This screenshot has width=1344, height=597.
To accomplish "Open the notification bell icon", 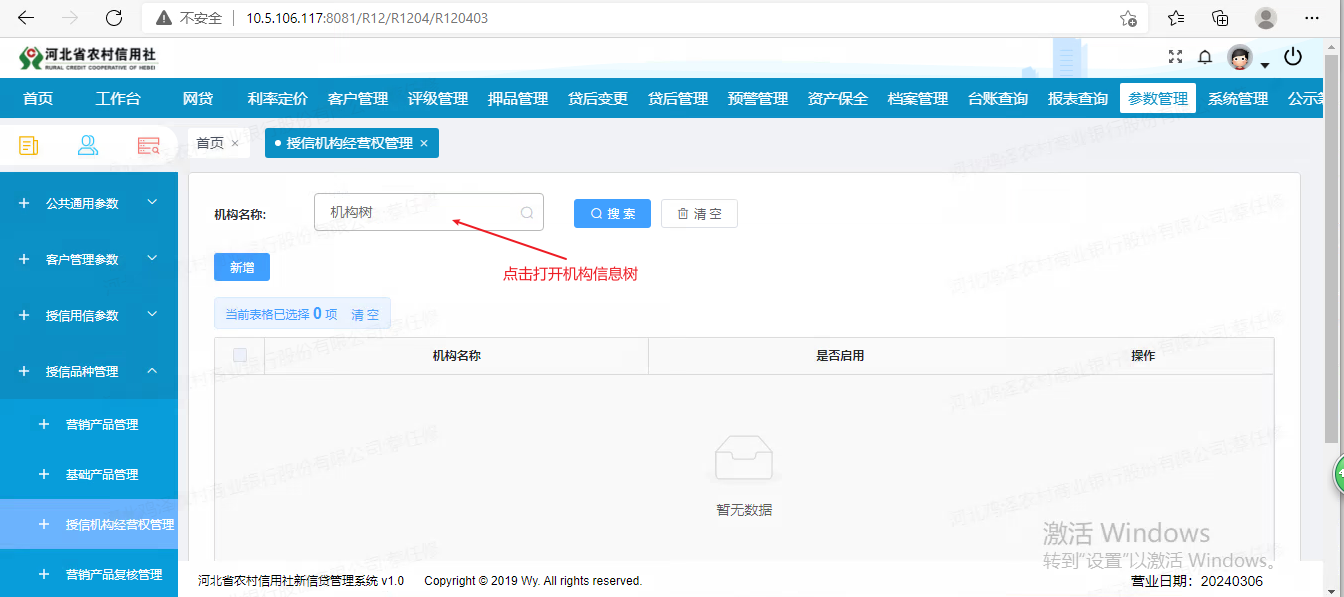I will [1205, 57].
